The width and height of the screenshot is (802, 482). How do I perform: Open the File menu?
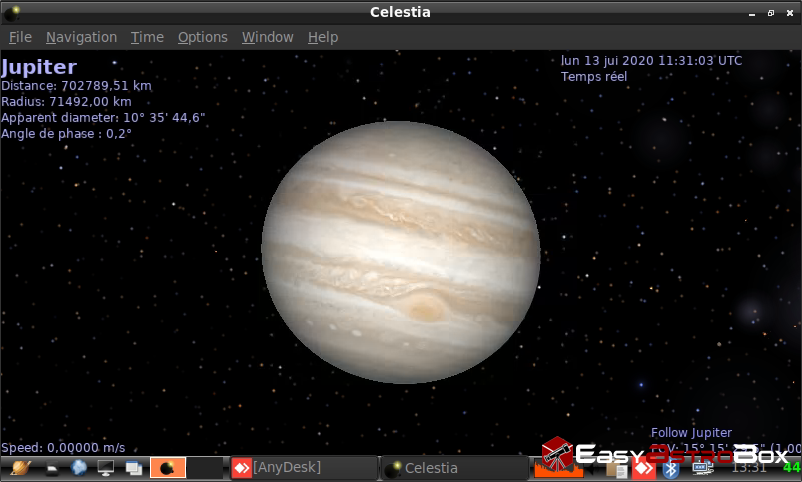20,37
